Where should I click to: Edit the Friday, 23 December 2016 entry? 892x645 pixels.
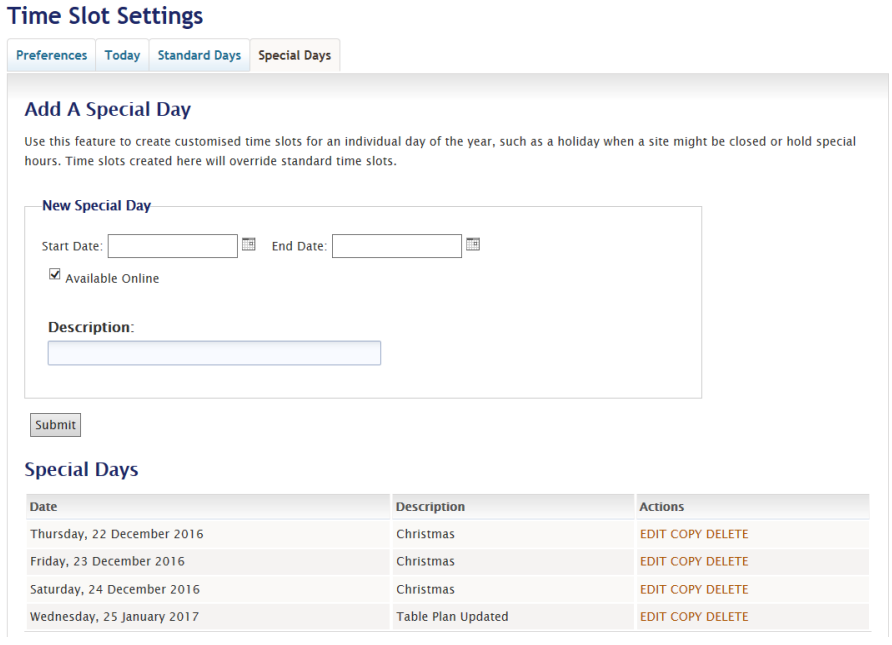653,562
